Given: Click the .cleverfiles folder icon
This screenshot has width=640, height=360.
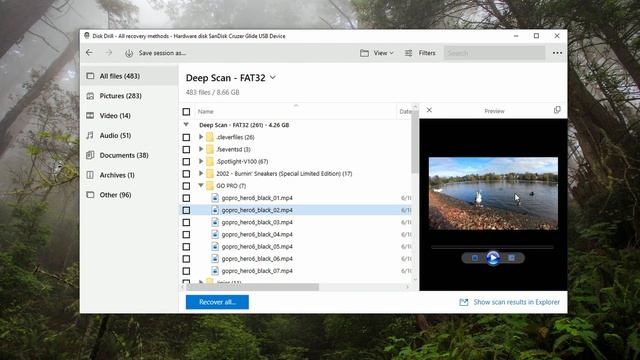Looking at the screenshot, I should point(210,137).
